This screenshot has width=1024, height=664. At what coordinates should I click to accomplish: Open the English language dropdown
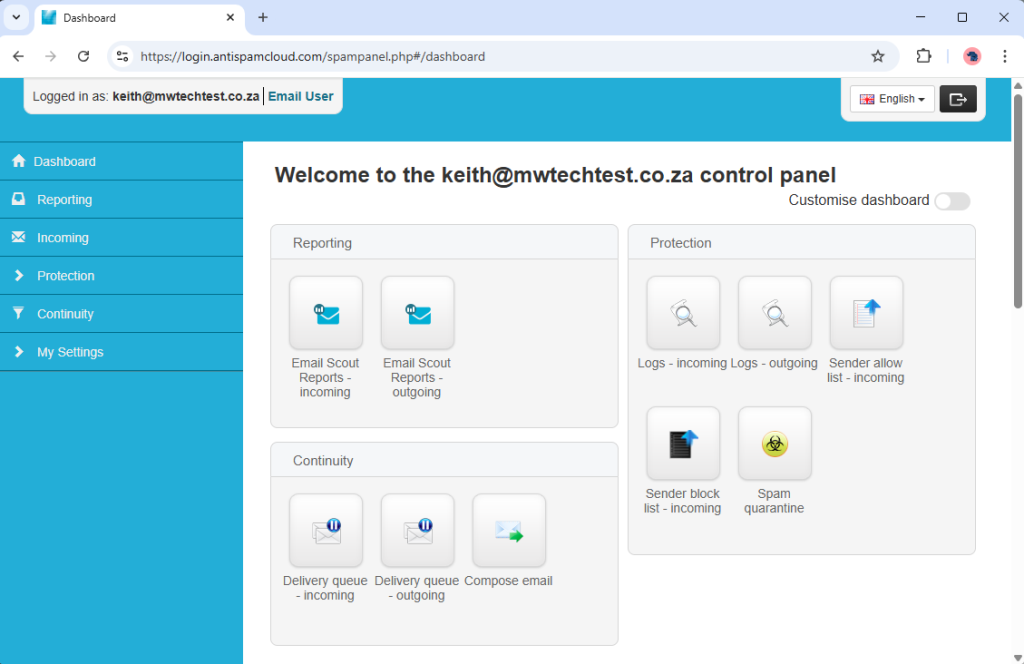[892, 99]
